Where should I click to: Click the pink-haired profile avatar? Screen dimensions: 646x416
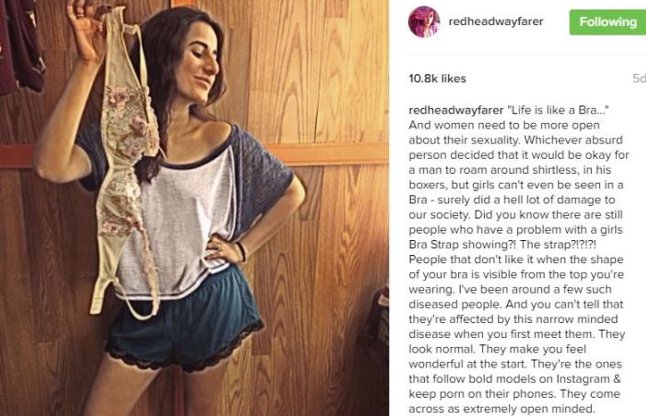(424, 21)
